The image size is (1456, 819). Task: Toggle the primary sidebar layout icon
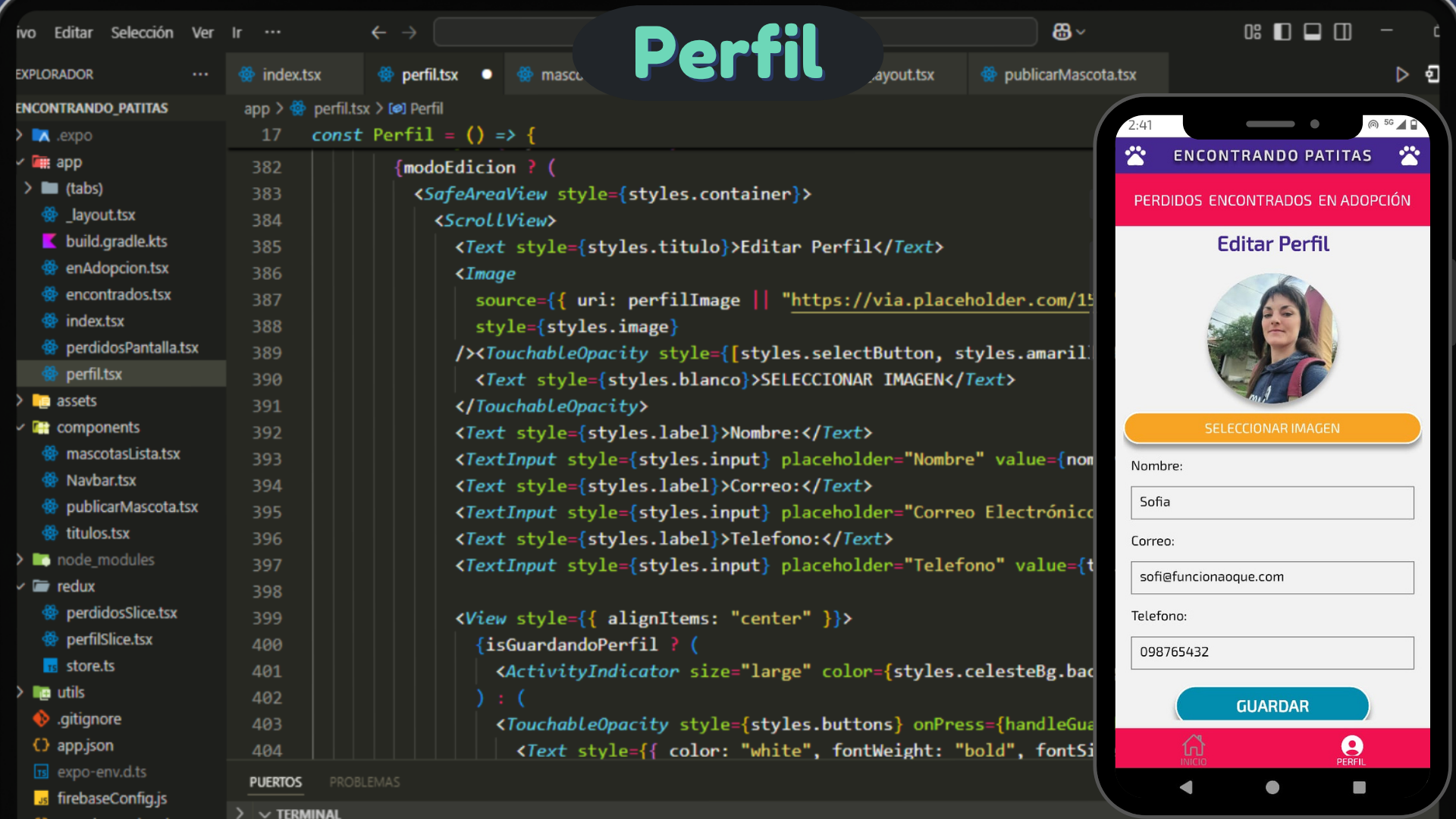(1282, 32)
